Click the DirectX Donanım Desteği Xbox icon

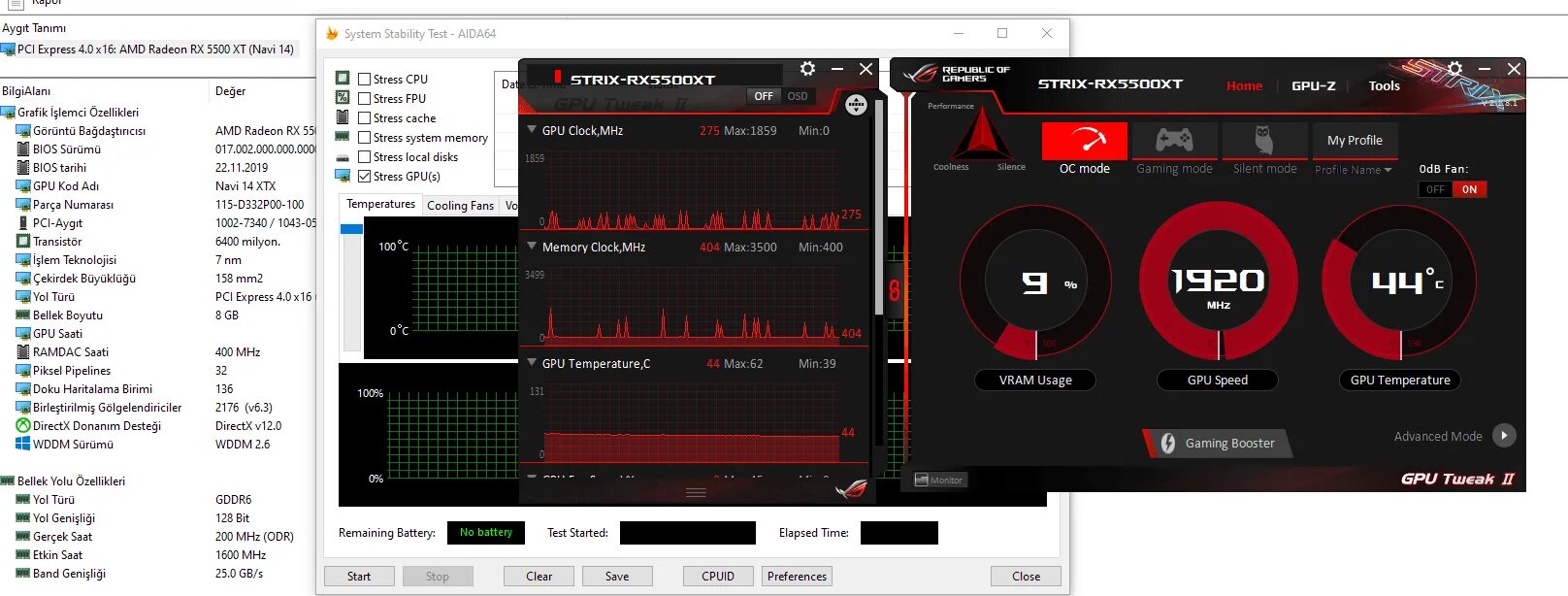[23, 426]
